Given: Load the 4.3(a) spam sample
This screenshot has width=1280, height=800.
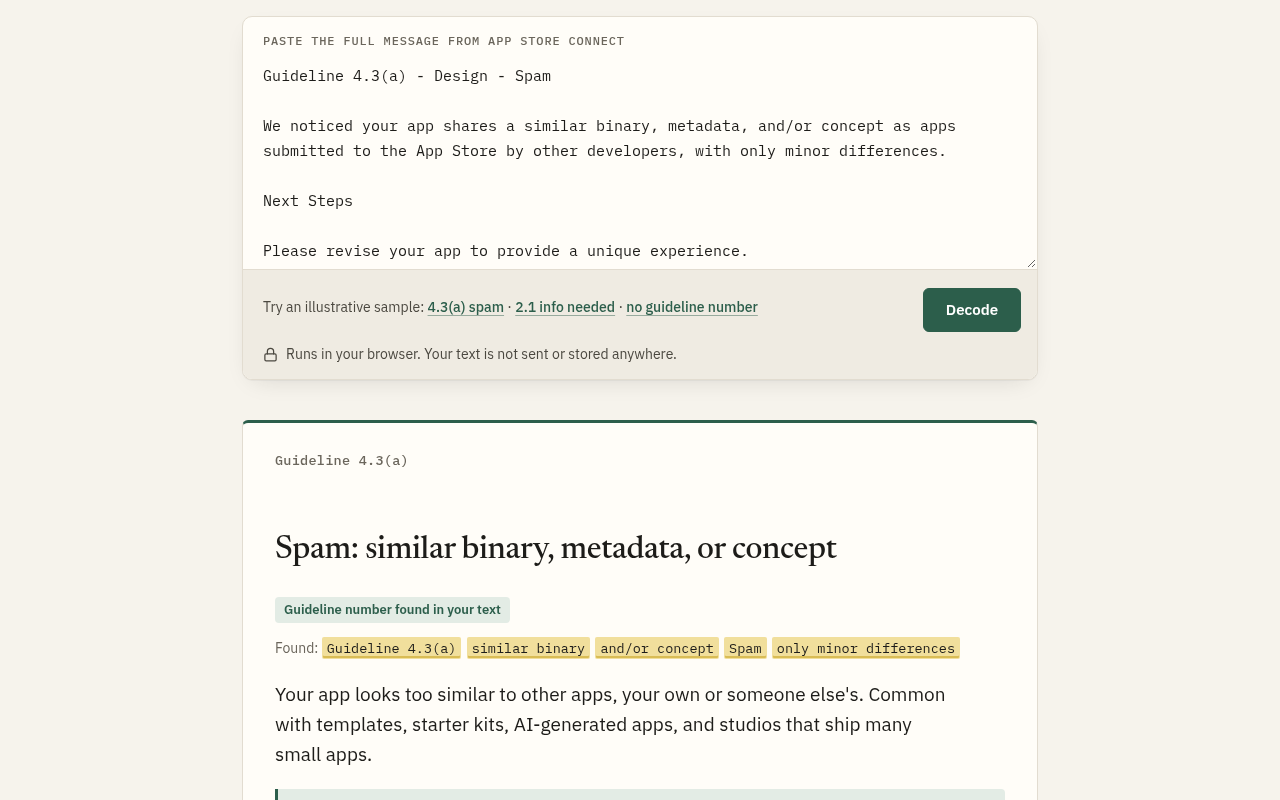Looking at the screenshot, I should point(466,307).
